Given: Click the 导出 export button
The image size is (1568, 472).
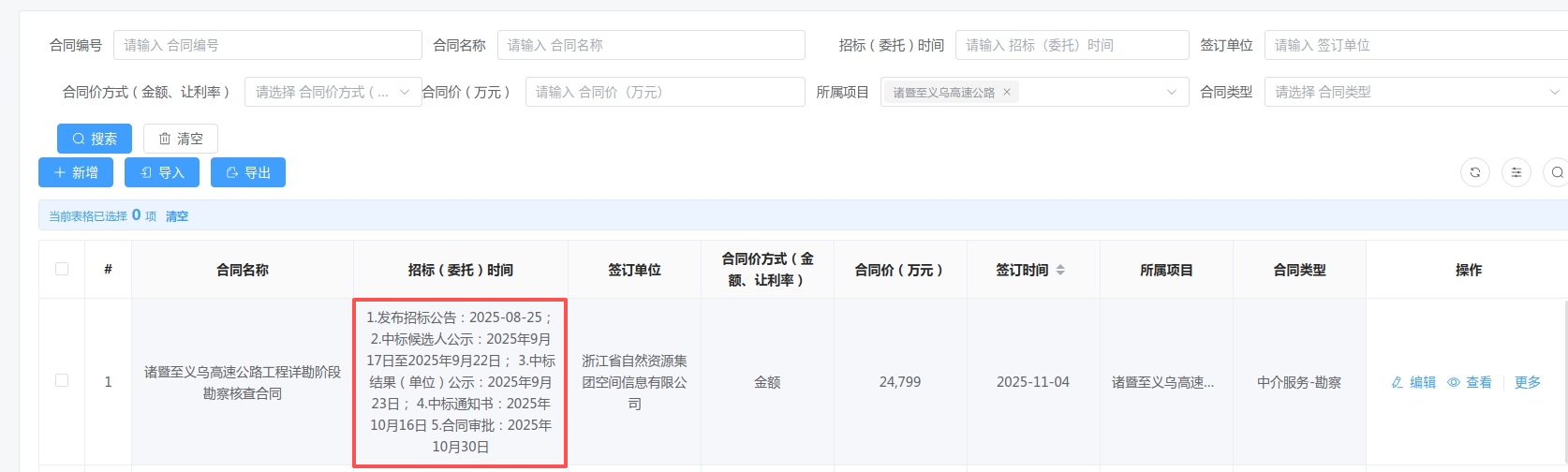Looking at the screenshot, I should coord(248,172).
